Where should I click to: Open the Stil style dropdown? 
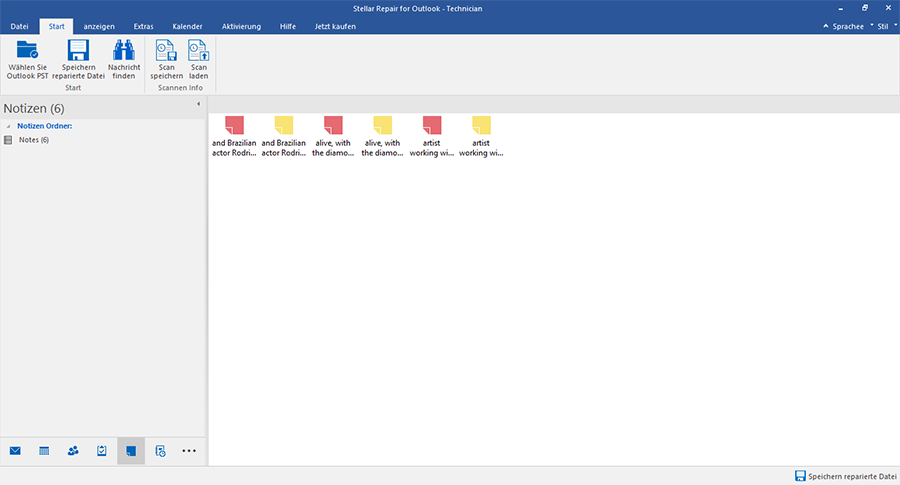(882, 26)
